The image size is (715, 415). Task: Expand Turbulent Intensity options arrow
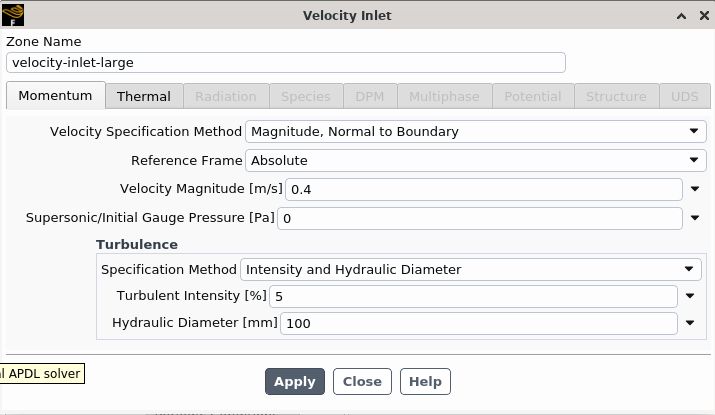690,296
